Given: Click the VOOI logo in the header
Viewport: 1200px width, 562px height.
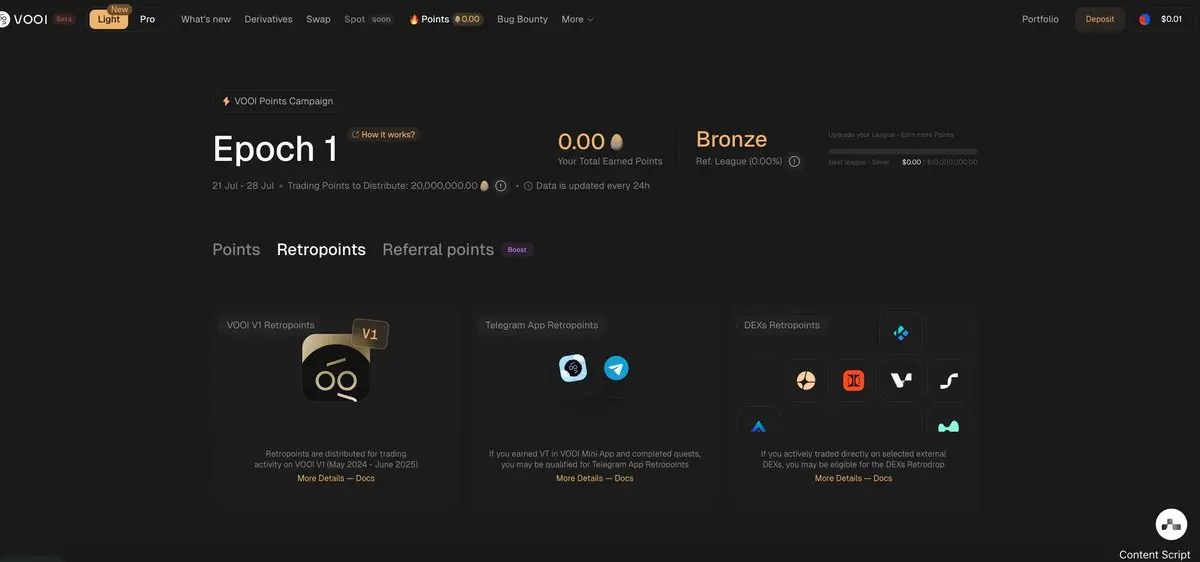Looking at the screenshot, I should click(23, 19).
